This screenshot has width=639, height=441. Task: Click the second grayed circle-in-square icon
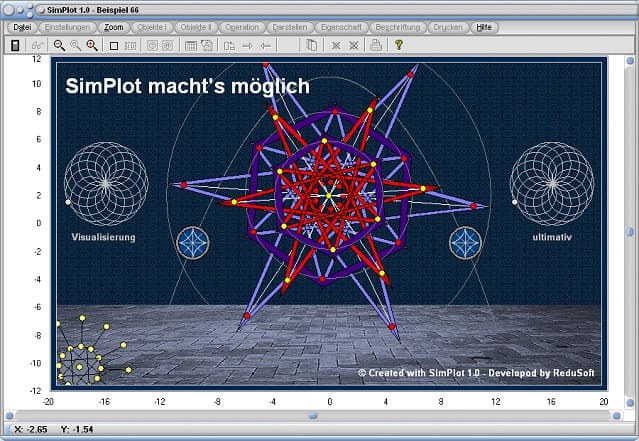click(x=167, y=45)
